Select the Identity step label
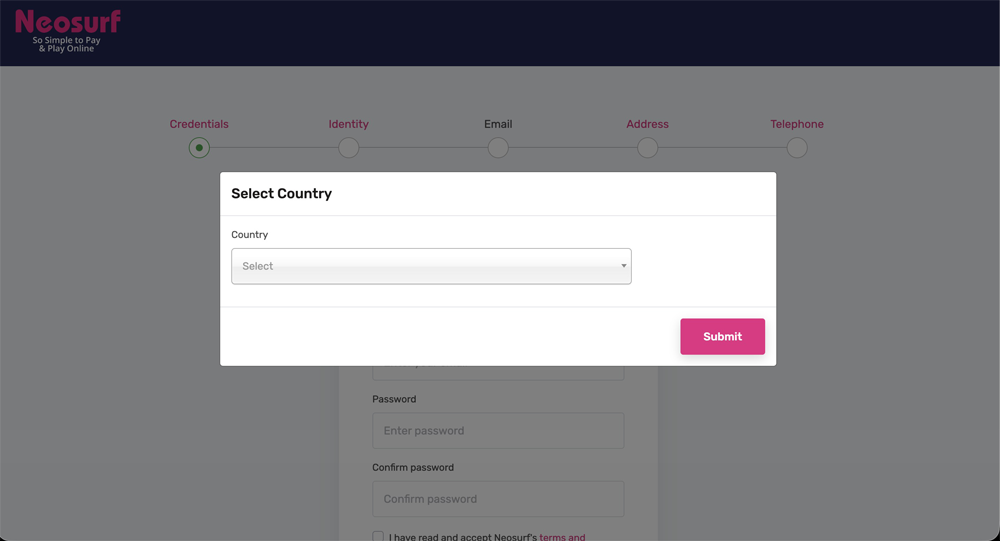 [x=348, y=124]
